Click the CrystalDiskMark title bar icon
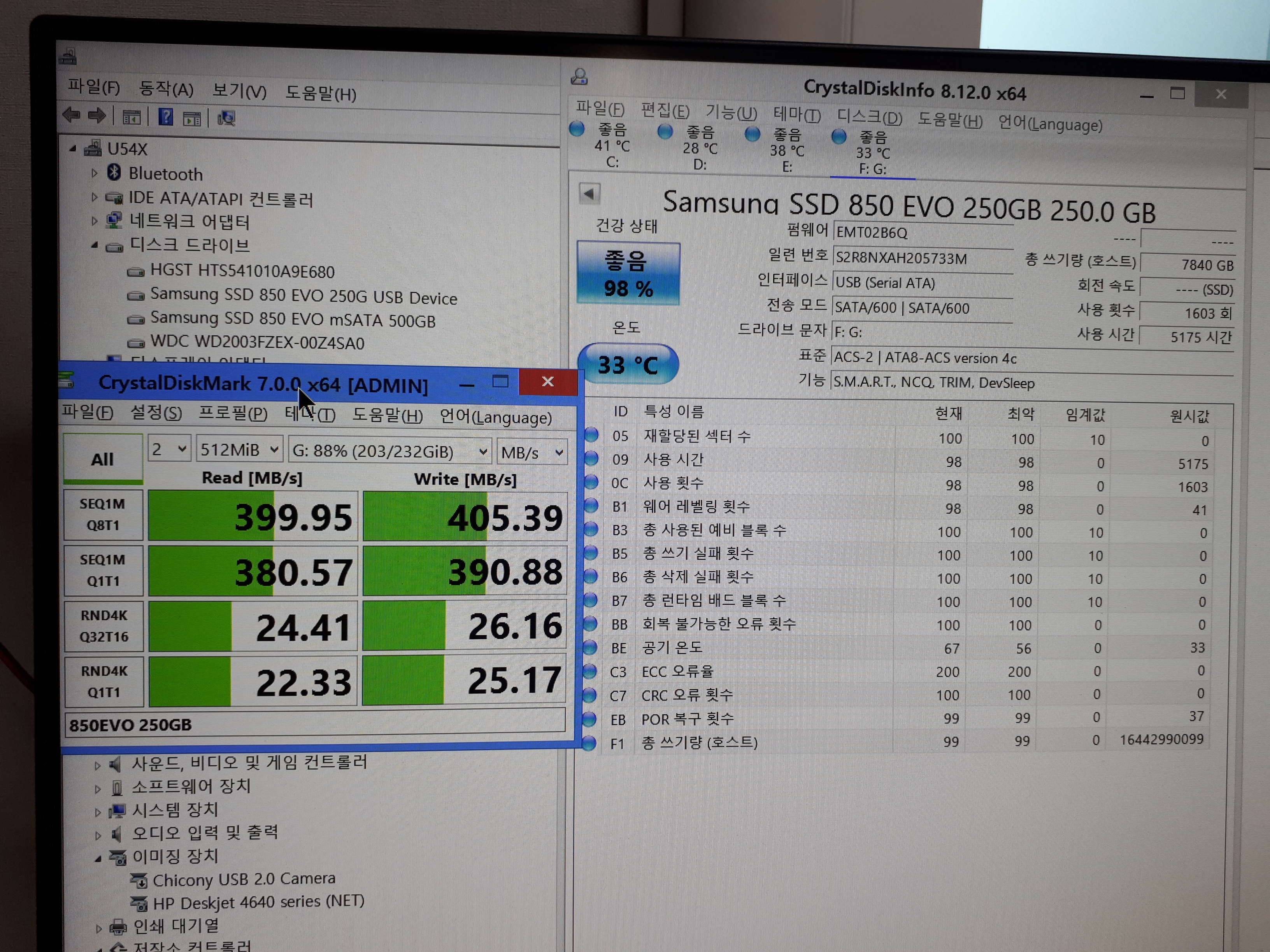This screenshot has height=952, width=1270. 67,379
